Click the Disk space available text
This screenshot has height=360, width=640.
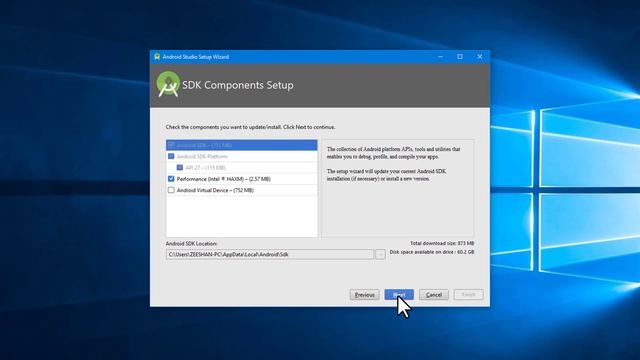coord(432,252)
